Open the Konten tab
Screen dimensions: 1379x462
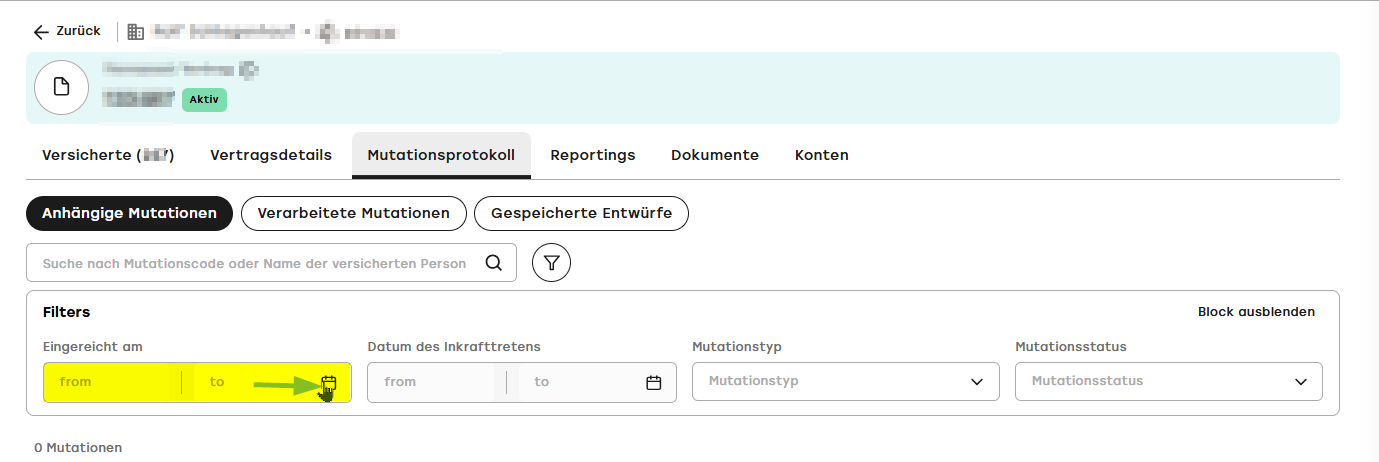click(822, 155)
